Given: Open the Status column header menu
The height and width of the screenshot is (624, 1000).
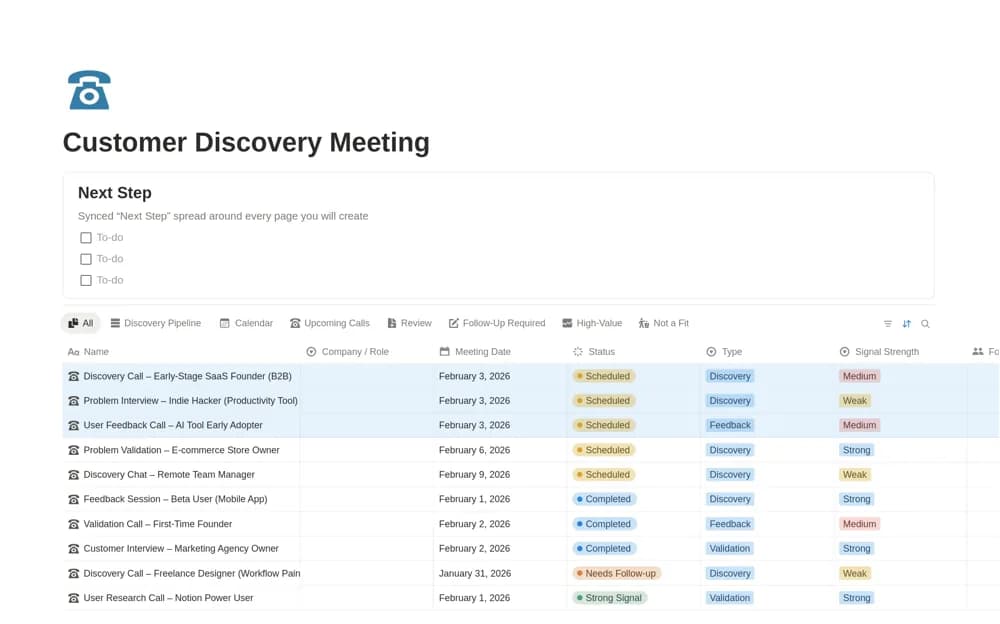Looking at the screenshot, I should coord(594,352).
